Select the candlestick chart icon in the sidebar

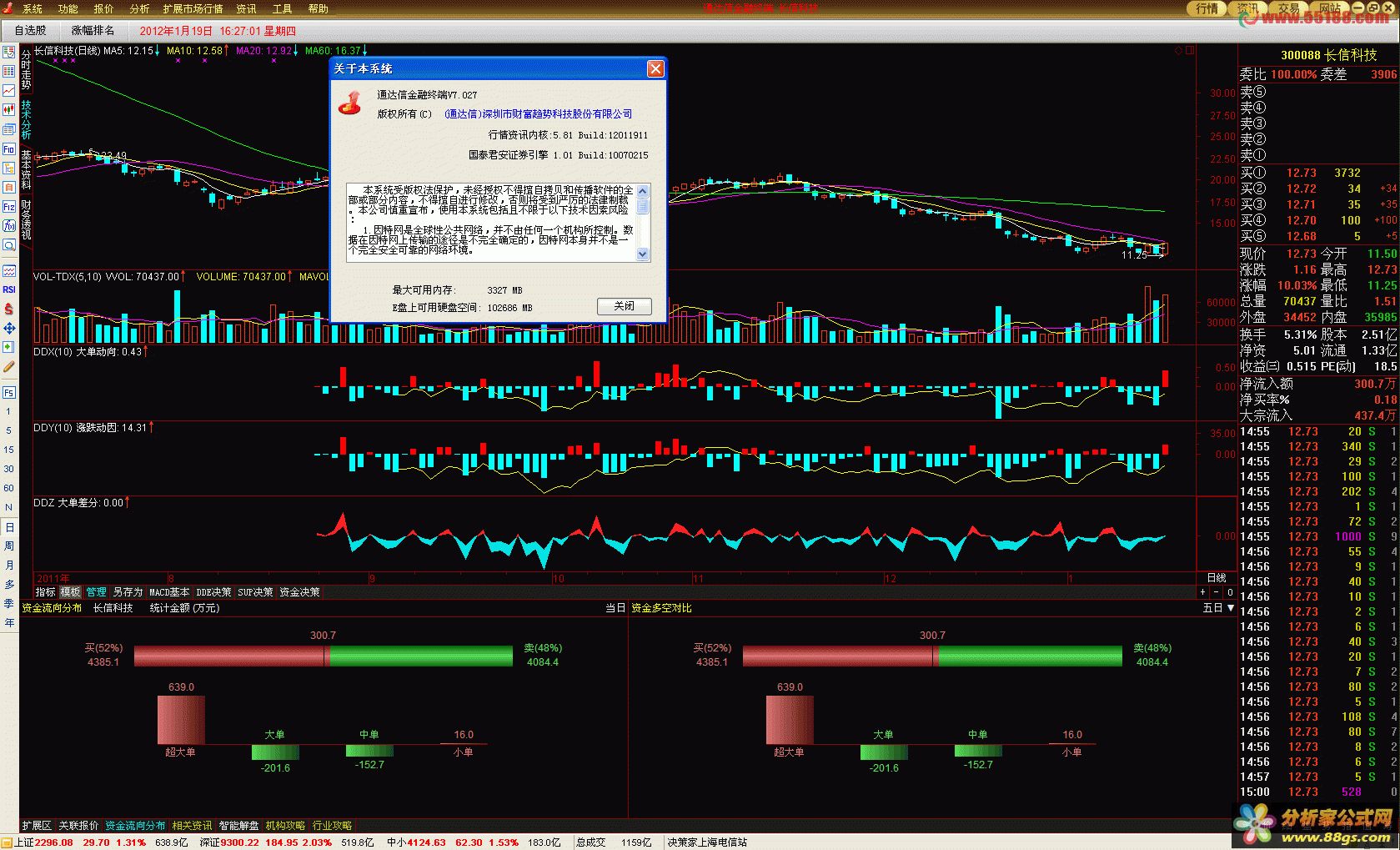tap(9, 109)
